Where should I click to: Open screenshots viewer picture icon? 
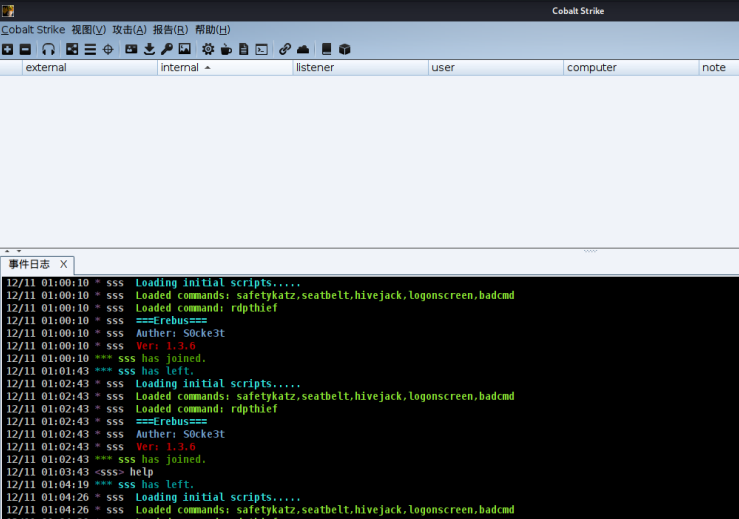click(x=184, y=49)
